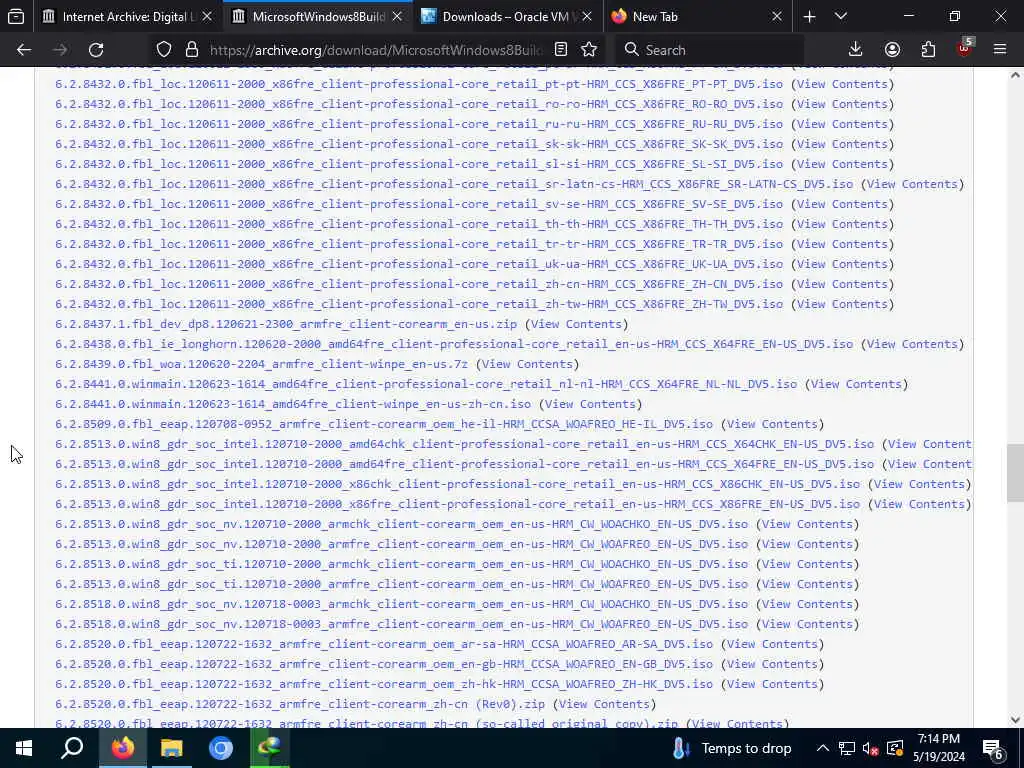1024x768 pixels.
Task: Click the archive.org URL address field
Action: coord(375,50)
